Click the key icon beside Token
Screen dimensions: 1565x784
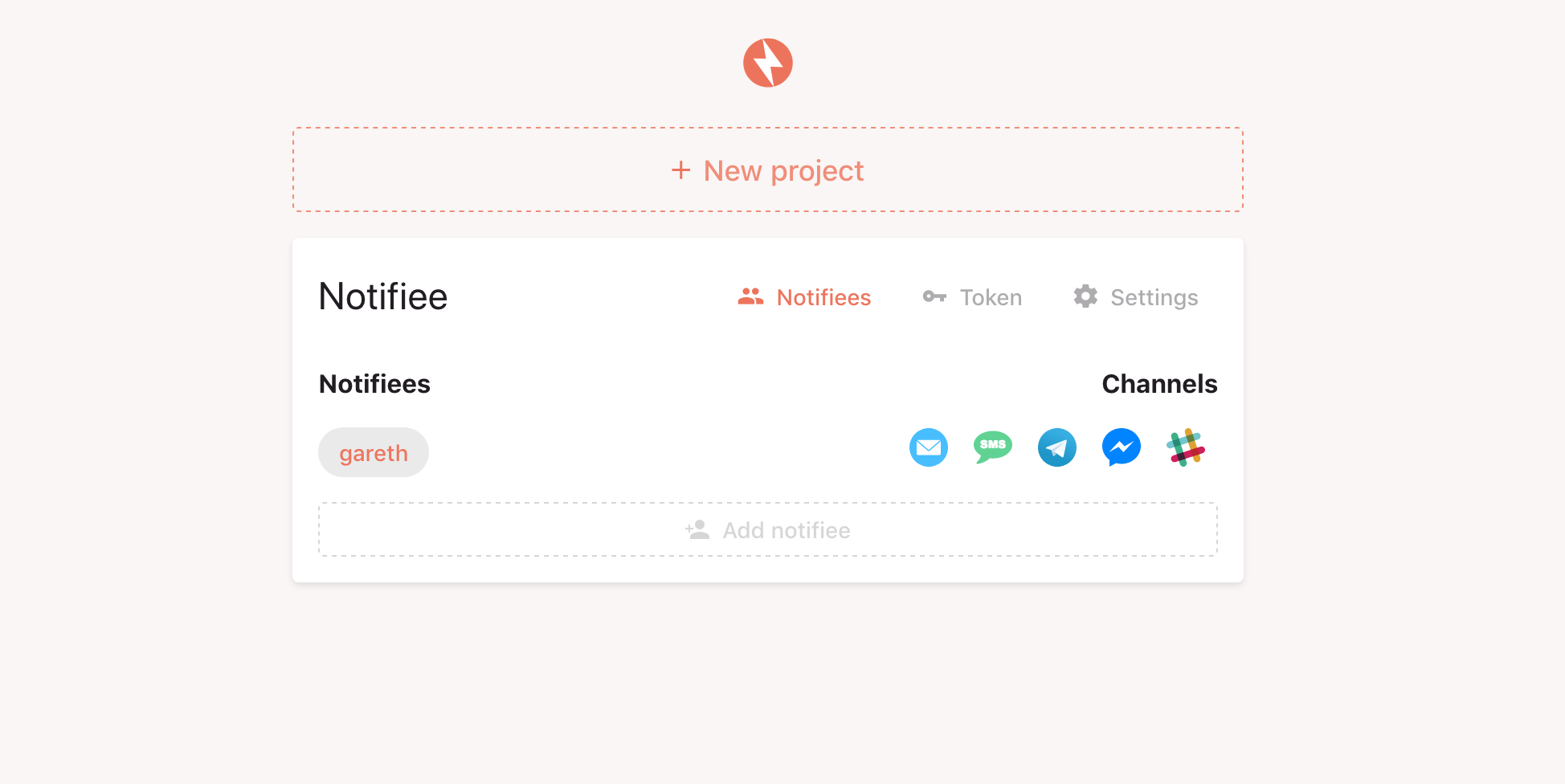point(934,296)
